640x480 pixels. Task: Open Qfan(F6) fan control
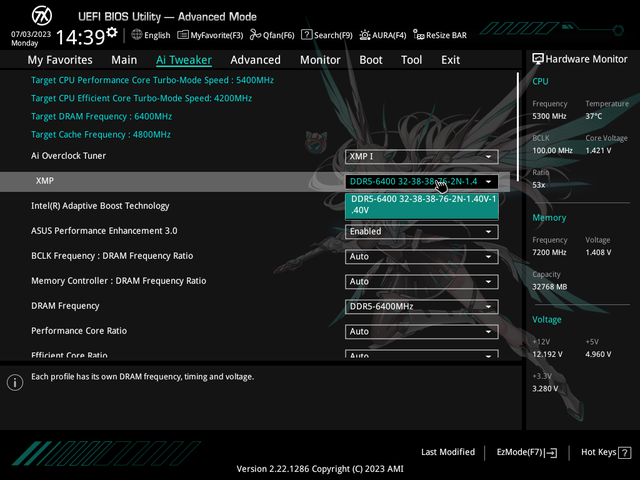point(272,35)
